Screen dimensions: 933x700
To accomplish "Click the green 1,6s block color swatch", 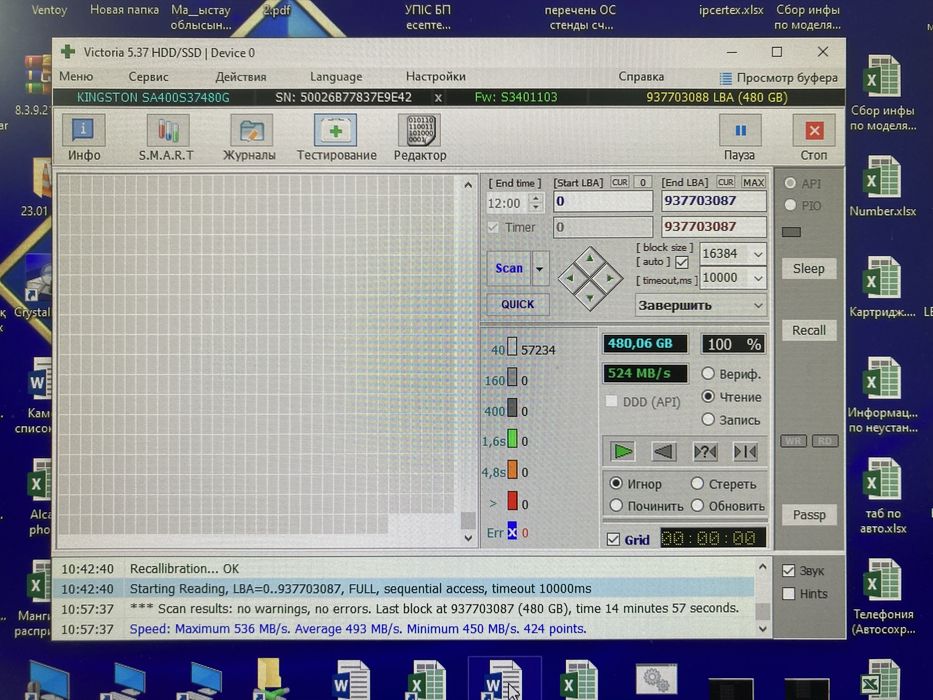I will pyautogui.click(x=512, y=439).
